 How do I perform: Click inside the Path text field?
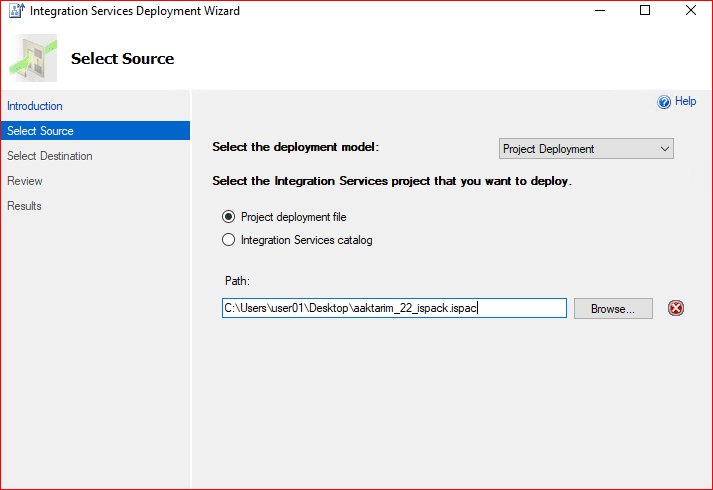394,308
